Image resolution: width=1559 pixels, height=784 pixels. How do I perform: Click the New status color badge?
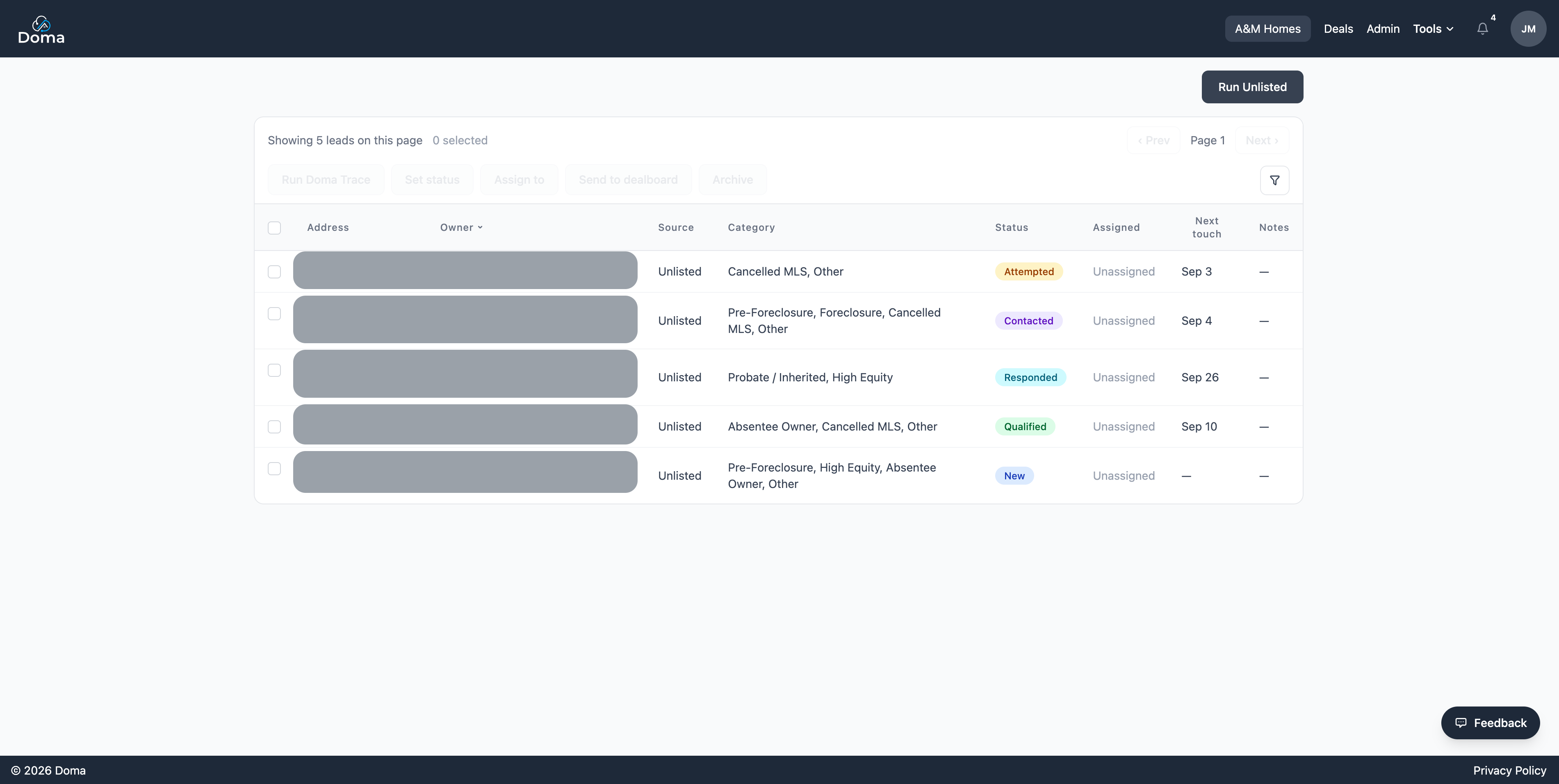(x=1014, y=475)
